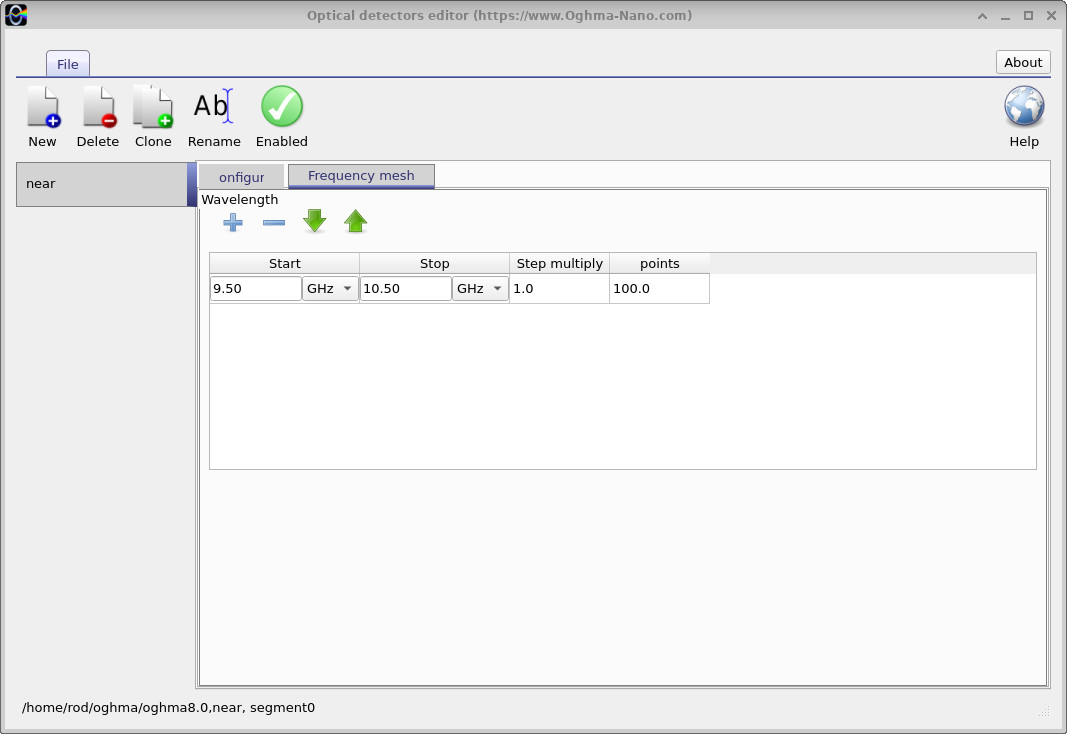The width and height of the screenshot is (1067, 734).
Task: Click the Start column header
Action: 284,263
